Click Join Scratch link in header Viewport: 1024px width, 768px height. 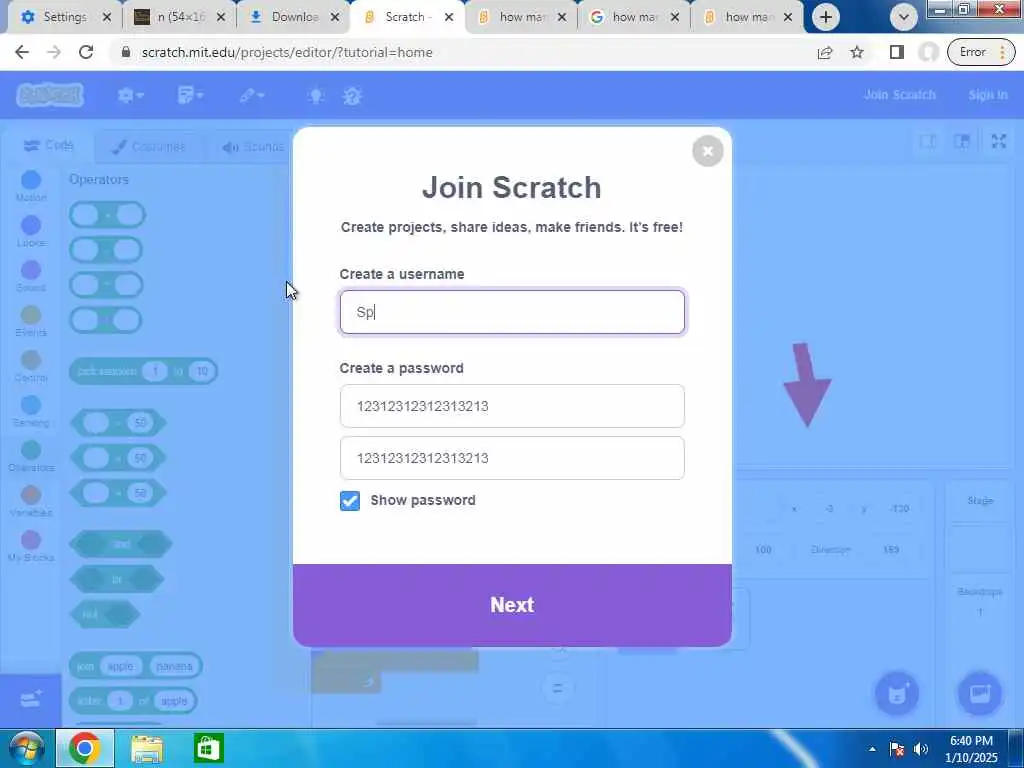[x=899, y=95]
